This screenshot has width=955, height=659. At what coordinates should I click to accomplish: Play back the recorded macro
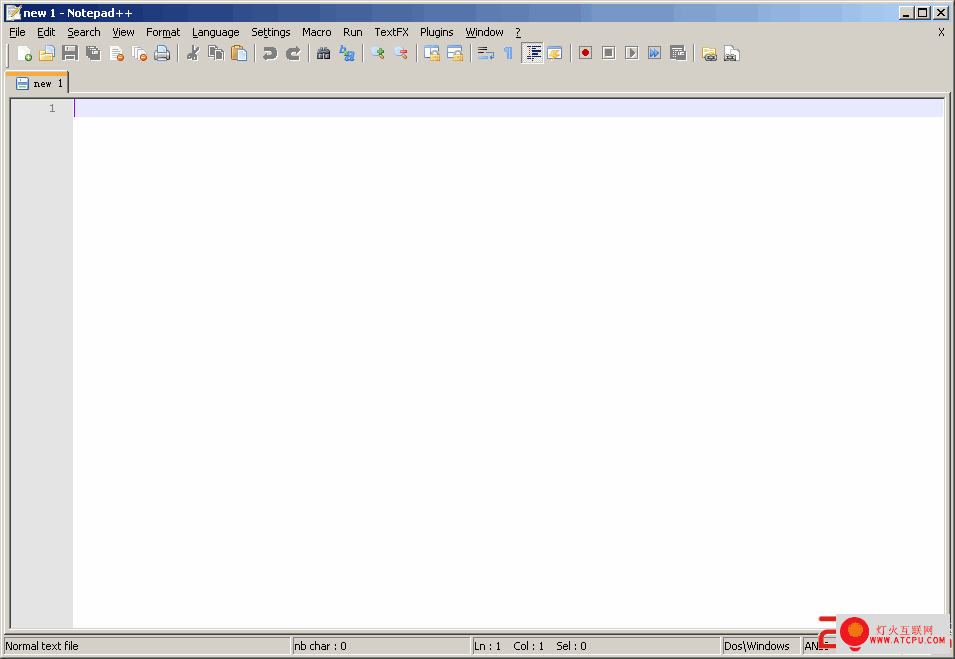point(632,54)
